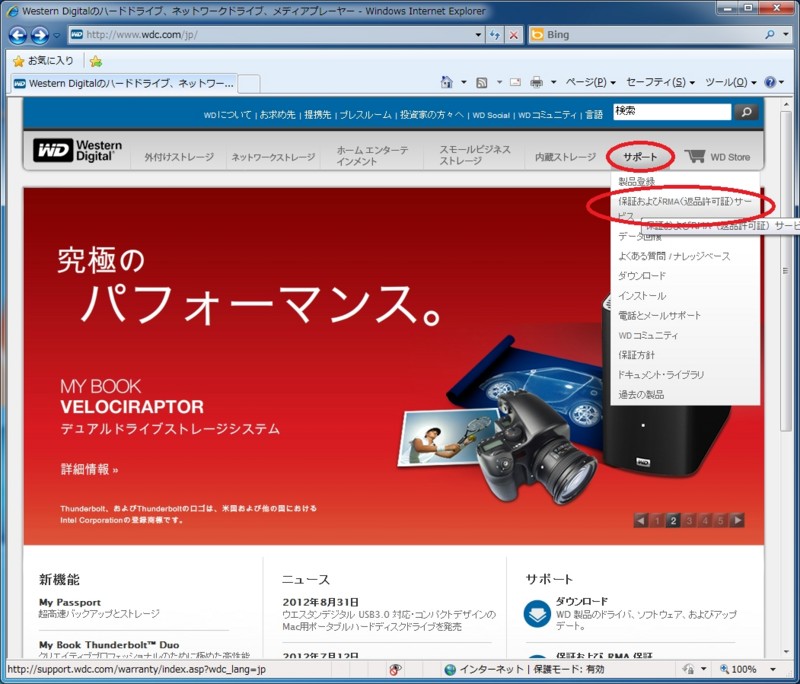The height and width of the screenshot is (684, 800).
Task: Select ダウンロード in support dropdown menu
Action: (x=642, y=276)
